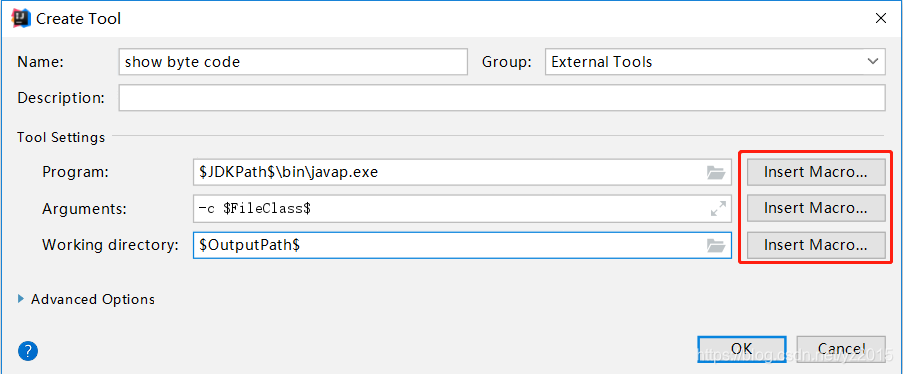Click Insert Macro button for Program
The image size is (903, 374).
pyautogui.click(x=815, y=172)
